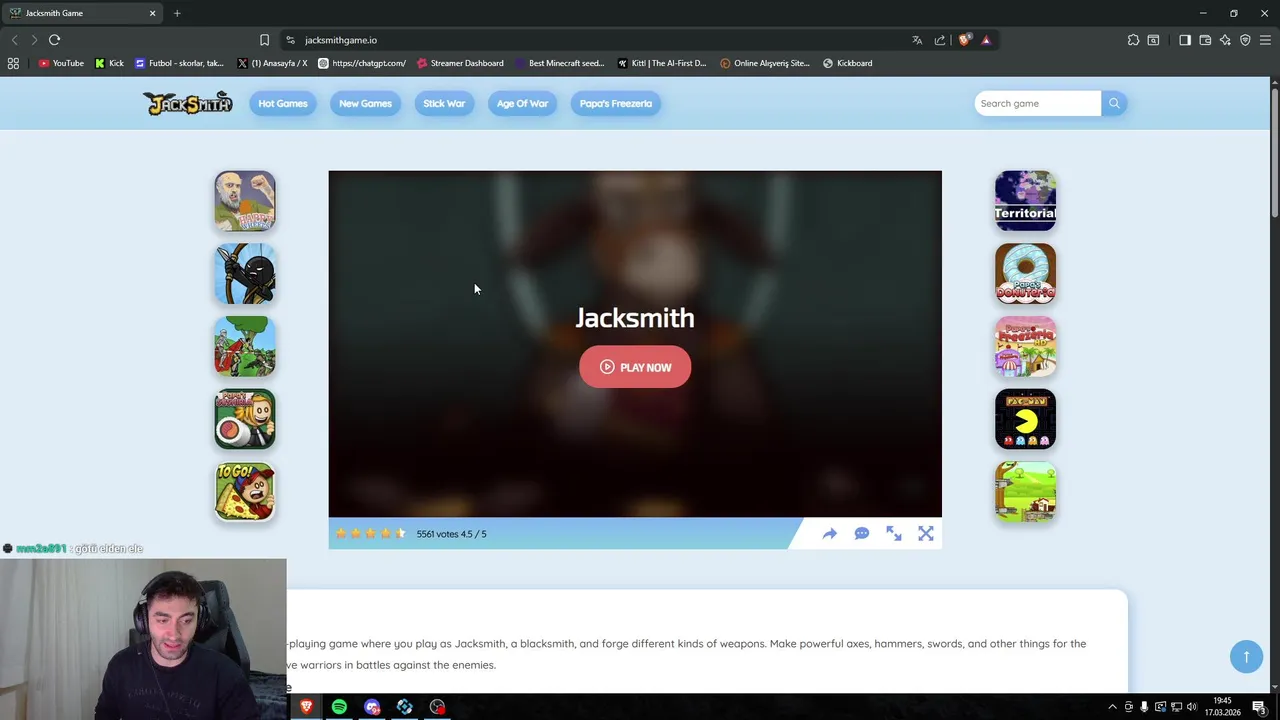1280x720 pixels.
Task: Go back with browser back arrow
Action: click(x=14, y=40)
